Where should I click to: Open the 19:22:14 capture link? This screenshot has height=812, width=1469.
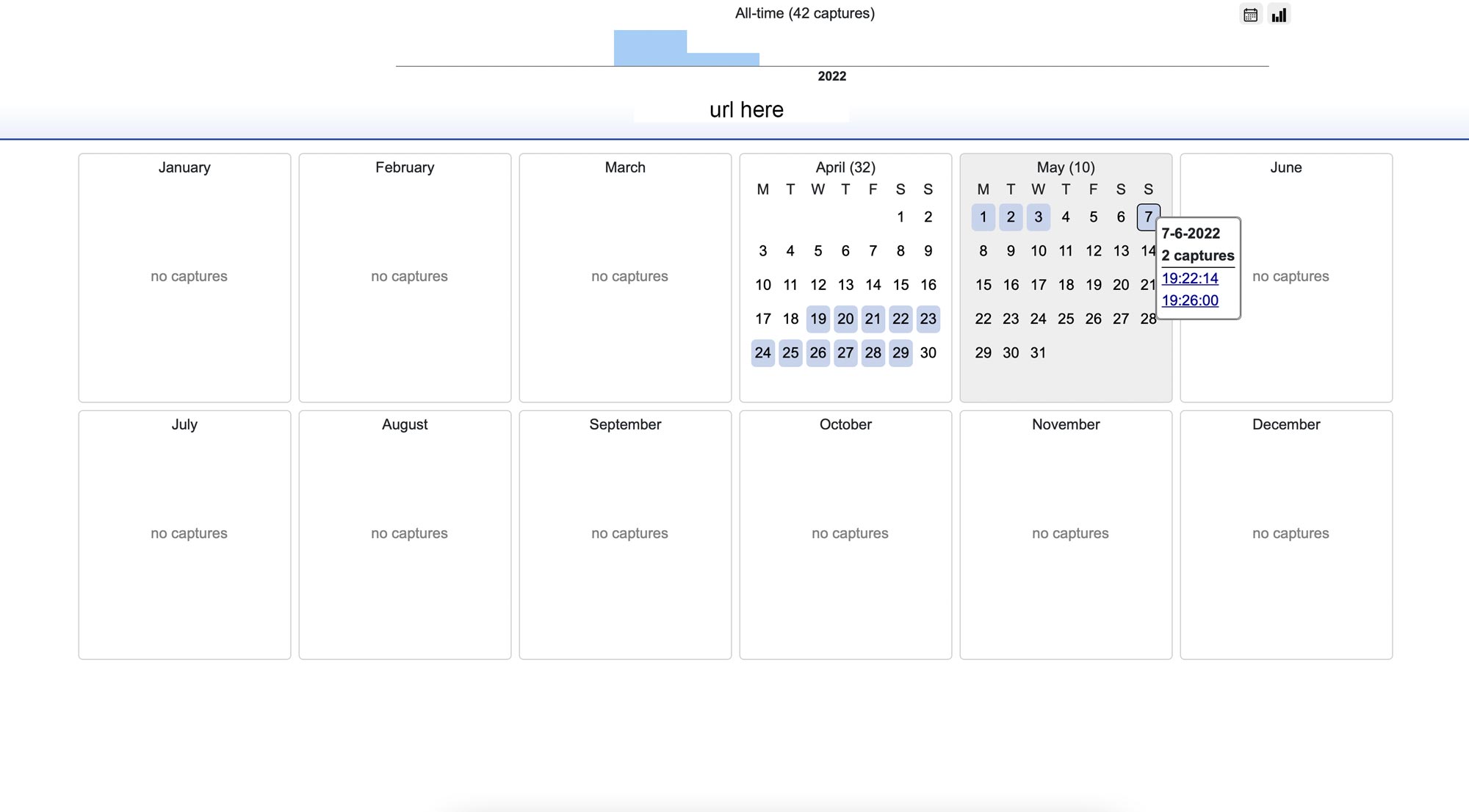(x=1189, y=278)
